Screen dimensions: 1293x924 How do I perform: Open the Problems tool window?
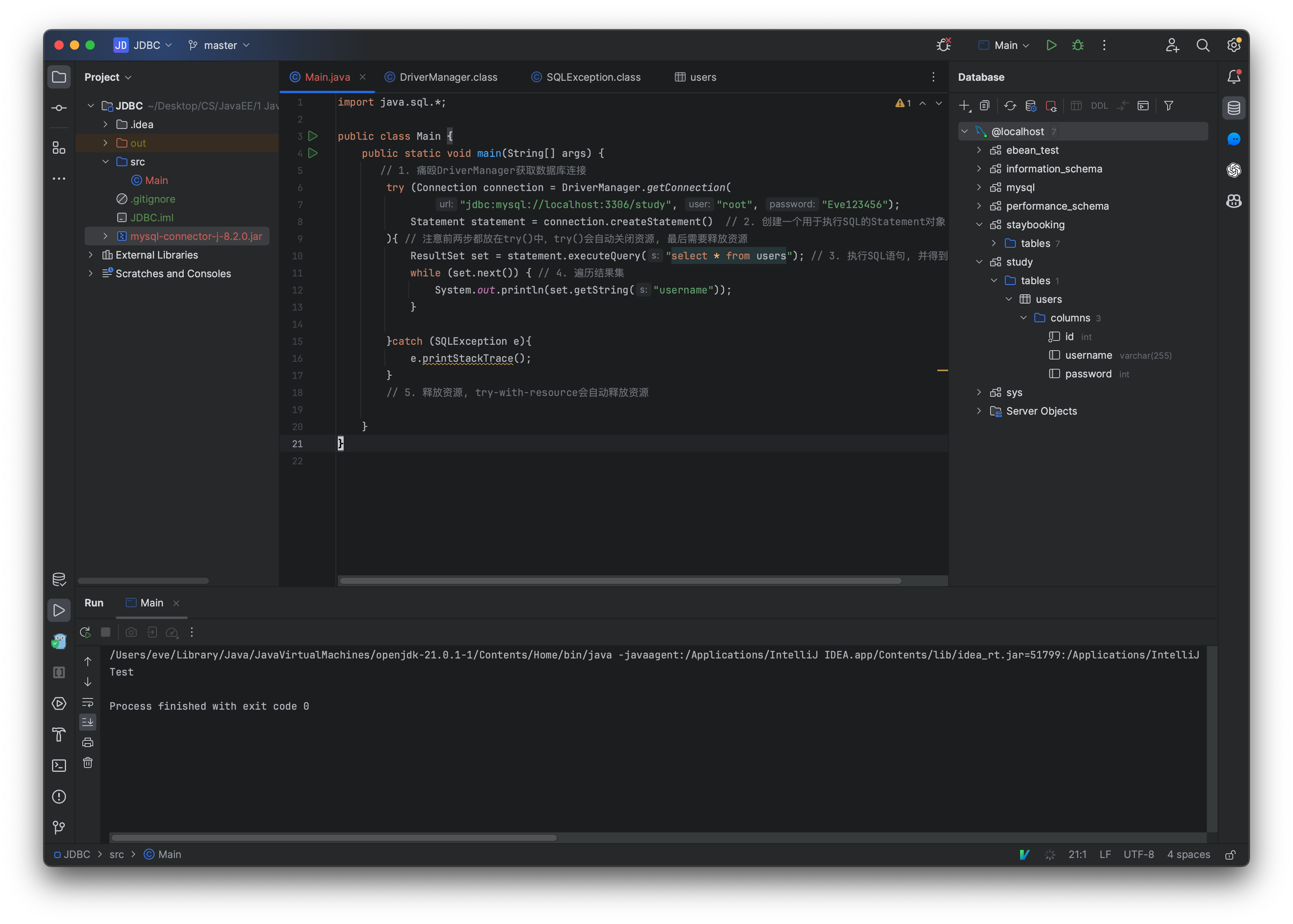(x=59, y=797)
